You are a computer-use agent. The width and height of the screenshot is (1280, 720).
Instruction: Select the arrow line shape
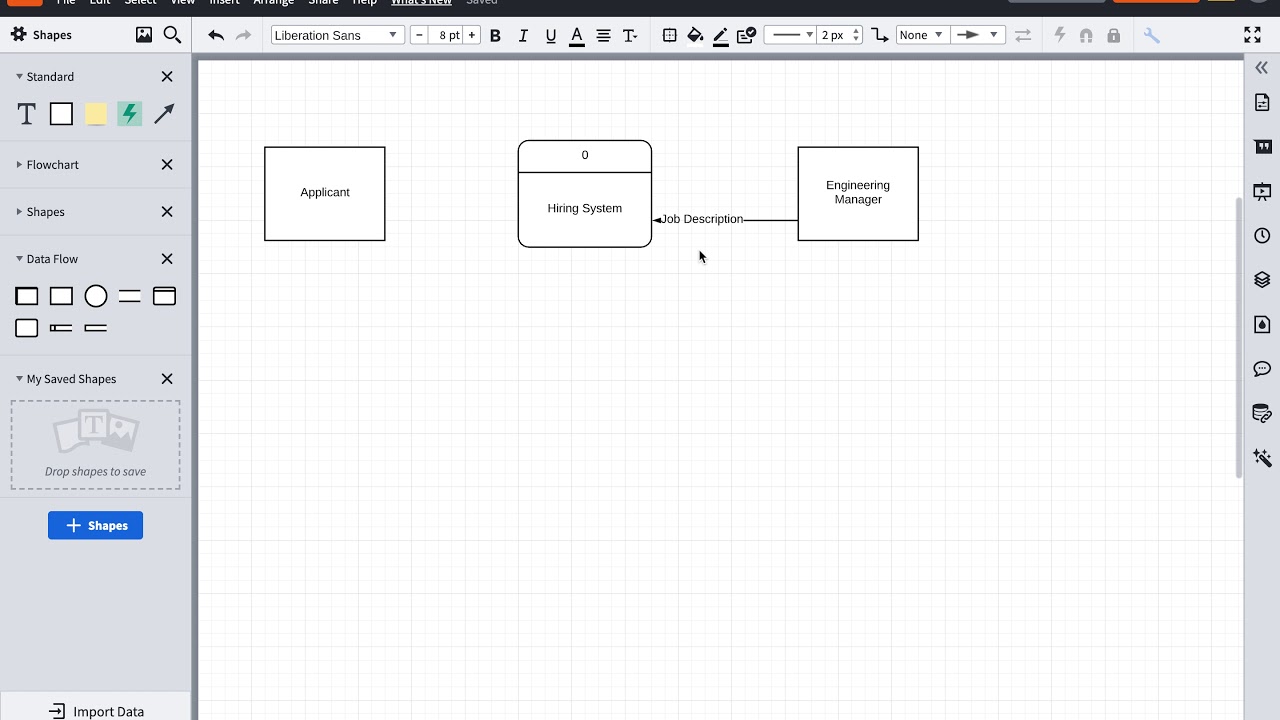[164, 114]
